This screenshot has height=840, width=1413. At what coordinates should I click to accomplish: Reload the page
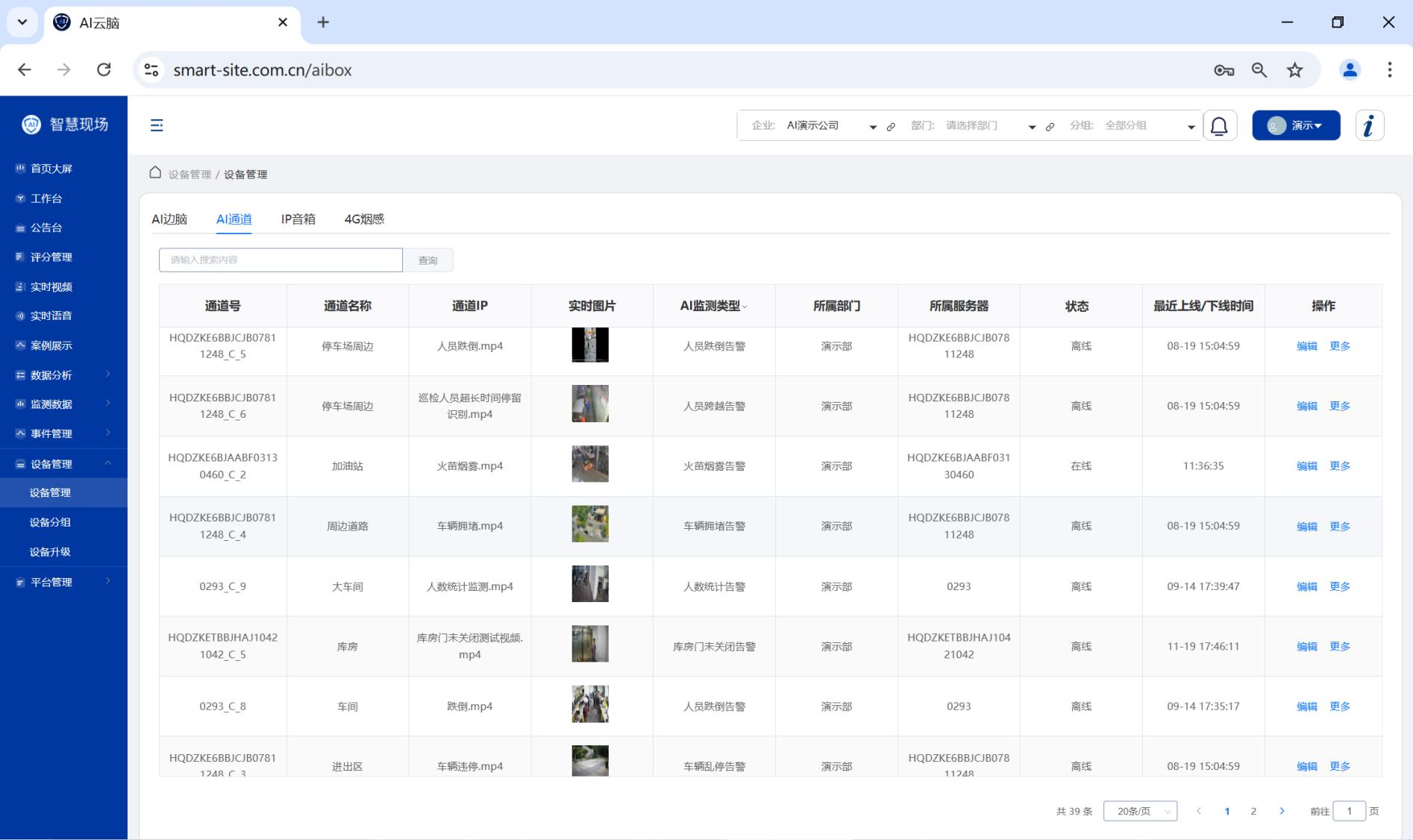(104, 70)
